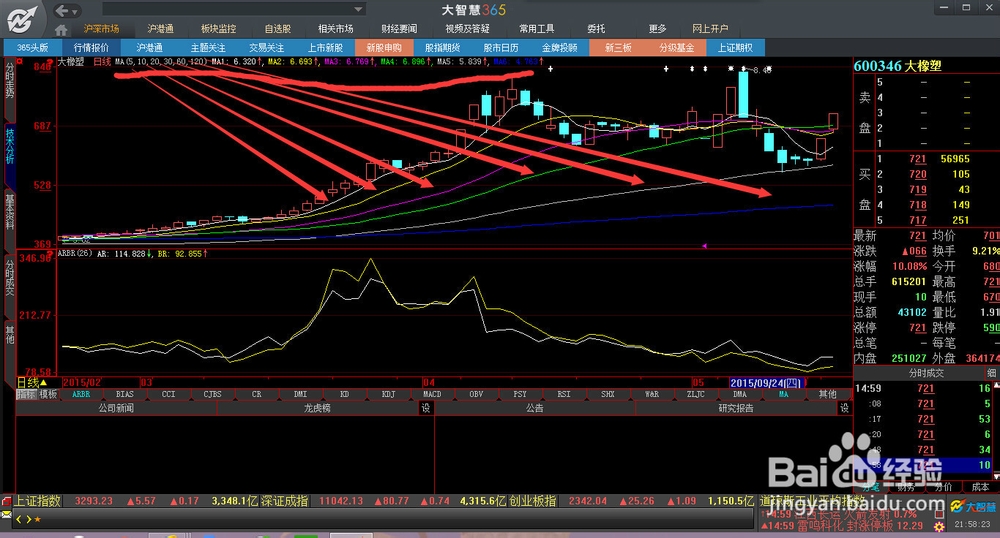Select the DMA indicator
This screenshot has height=538, width=1000.
pyautogui.click(x=740, y=395)
